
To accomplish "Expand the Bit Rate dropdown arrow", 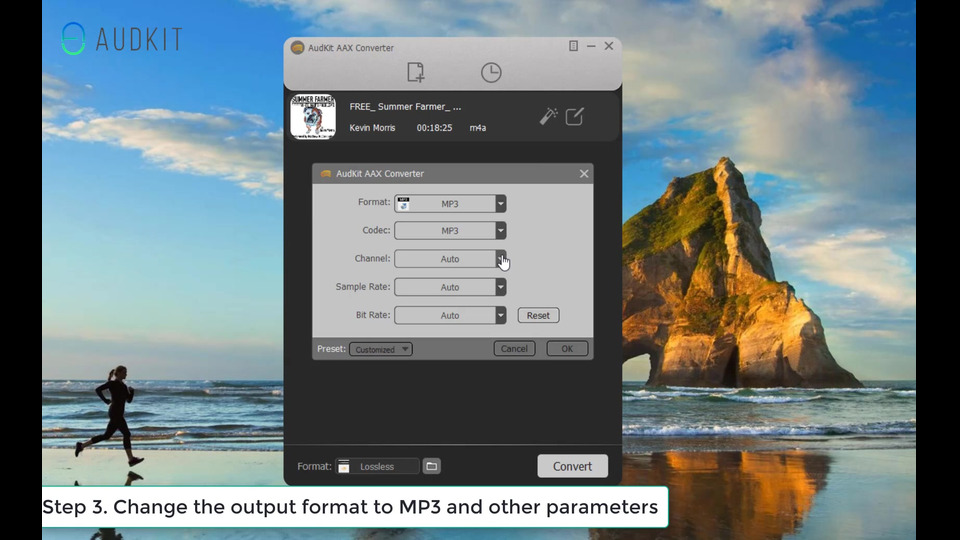I will [501, 315].
